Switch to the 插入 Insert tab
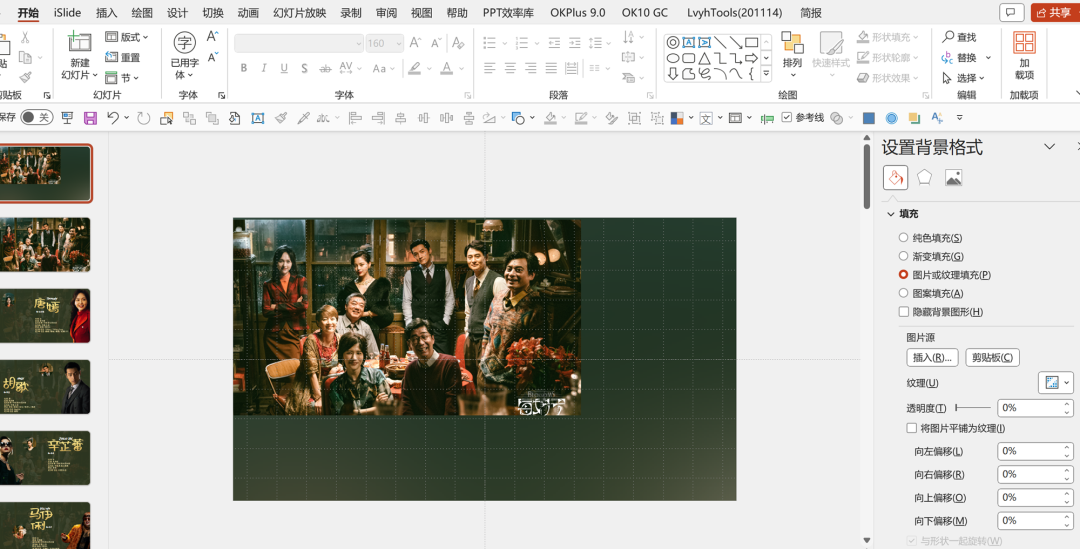The image size is (1080, 549). [x=107, y=12]
